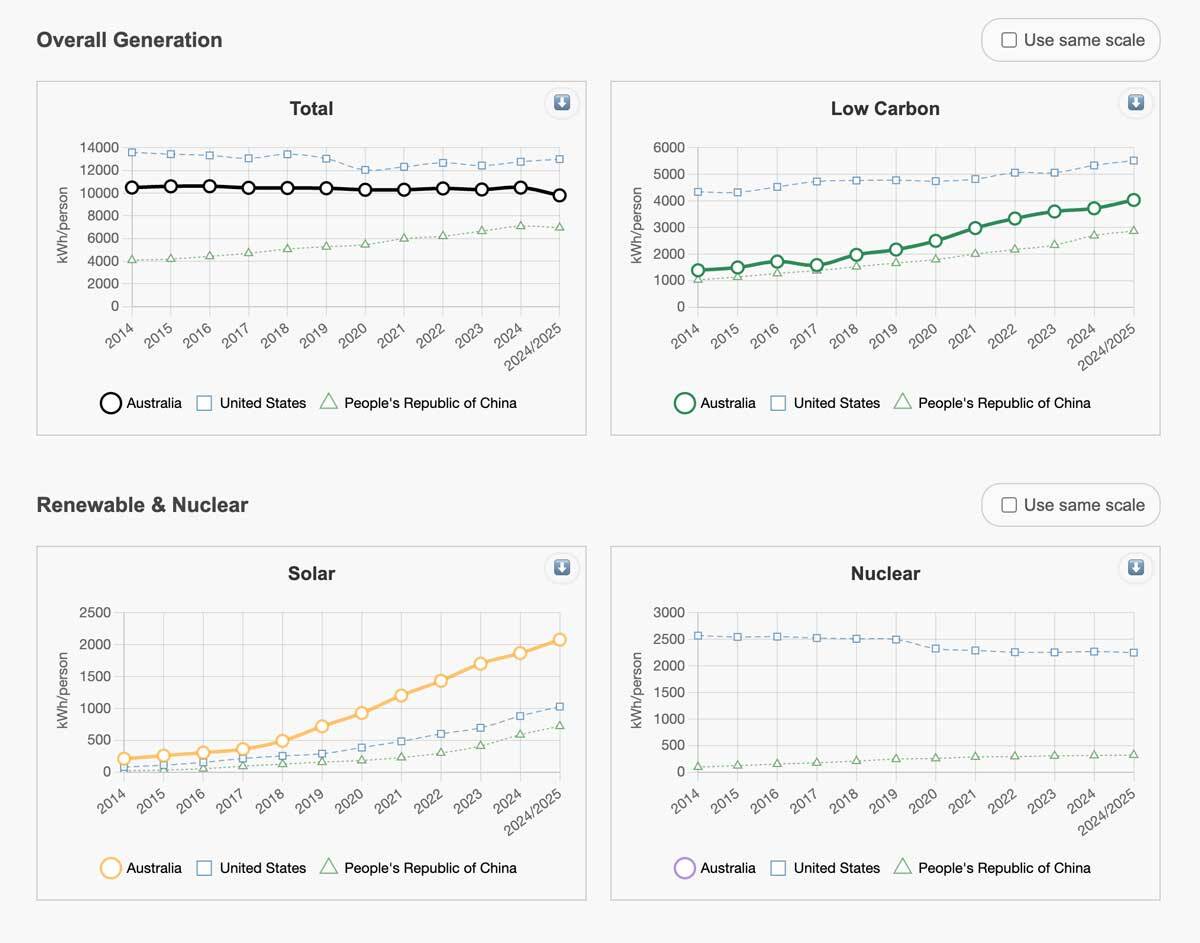Click the Renewable & Nuclear section heading
Screen dimensions: 1200x943
coord(142,505)
